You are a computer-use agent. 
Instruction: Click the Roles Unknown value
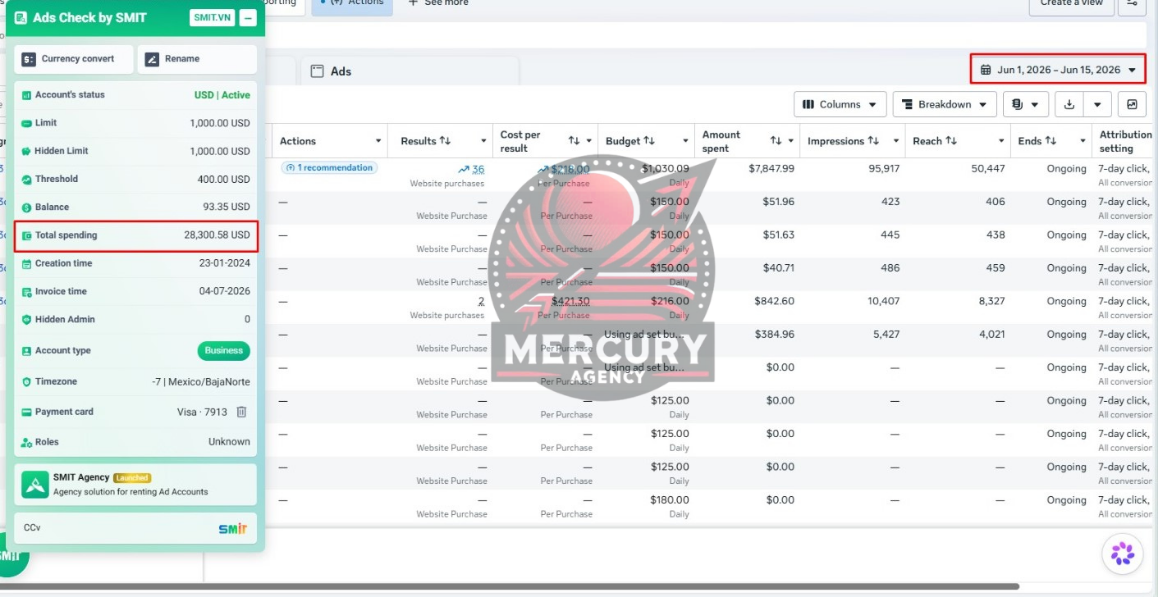[229, 442]
